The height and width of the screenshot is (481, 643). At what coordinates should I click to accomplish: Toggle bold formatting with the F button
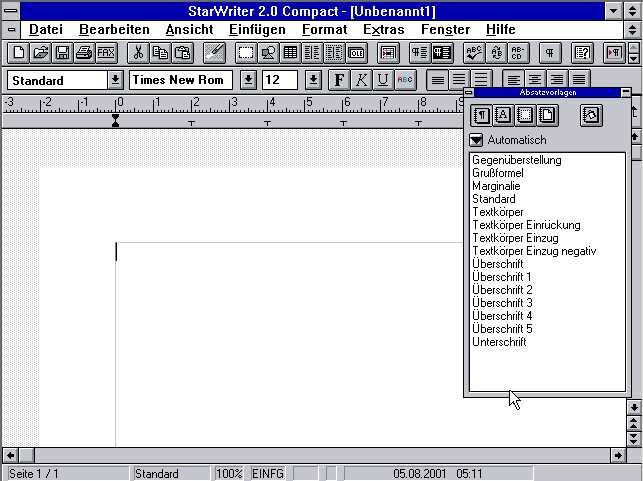[x=339, y=80]
